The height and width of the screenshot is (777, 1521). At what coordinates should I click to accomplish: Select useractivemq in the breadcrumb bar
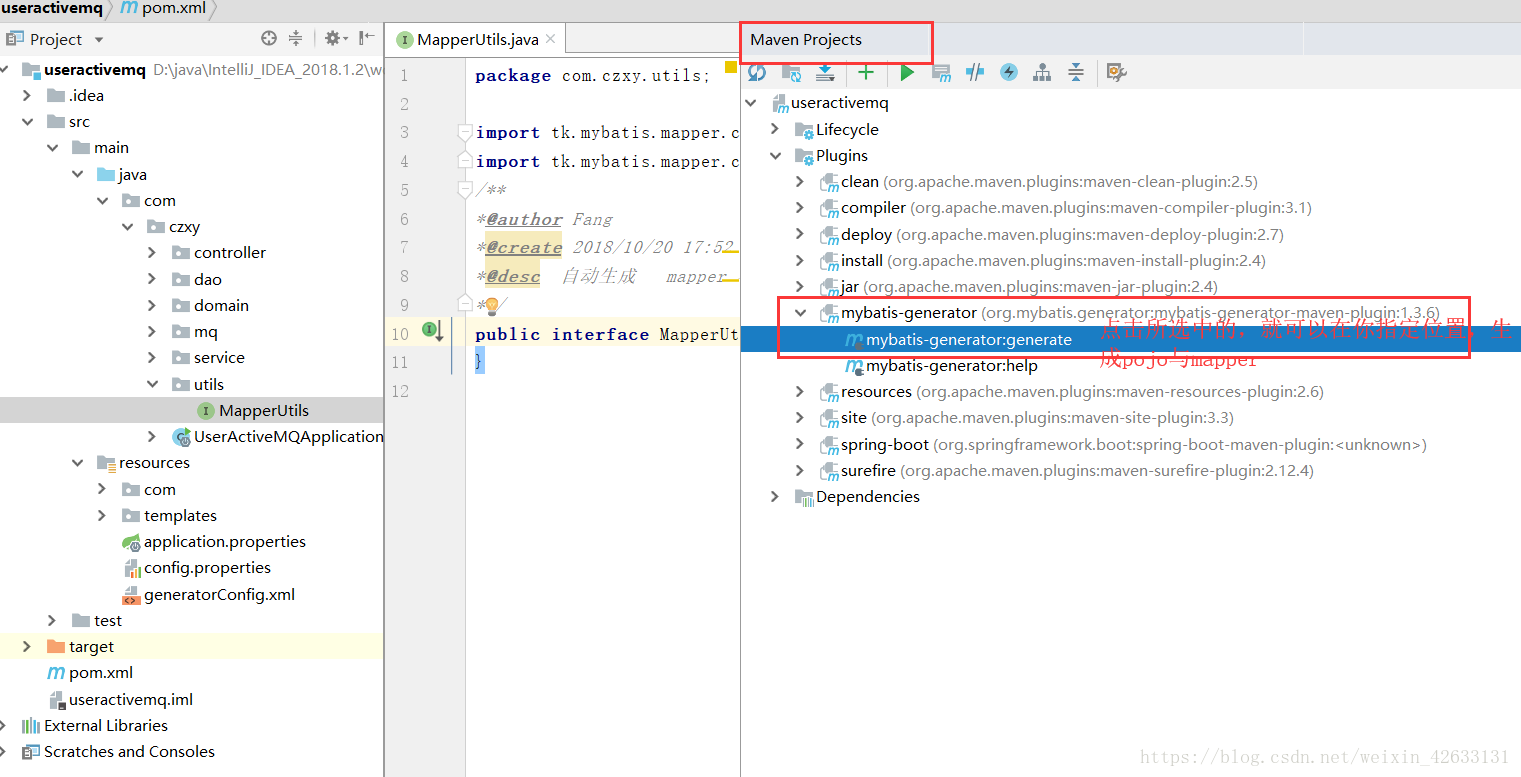(x=52, y=9)
